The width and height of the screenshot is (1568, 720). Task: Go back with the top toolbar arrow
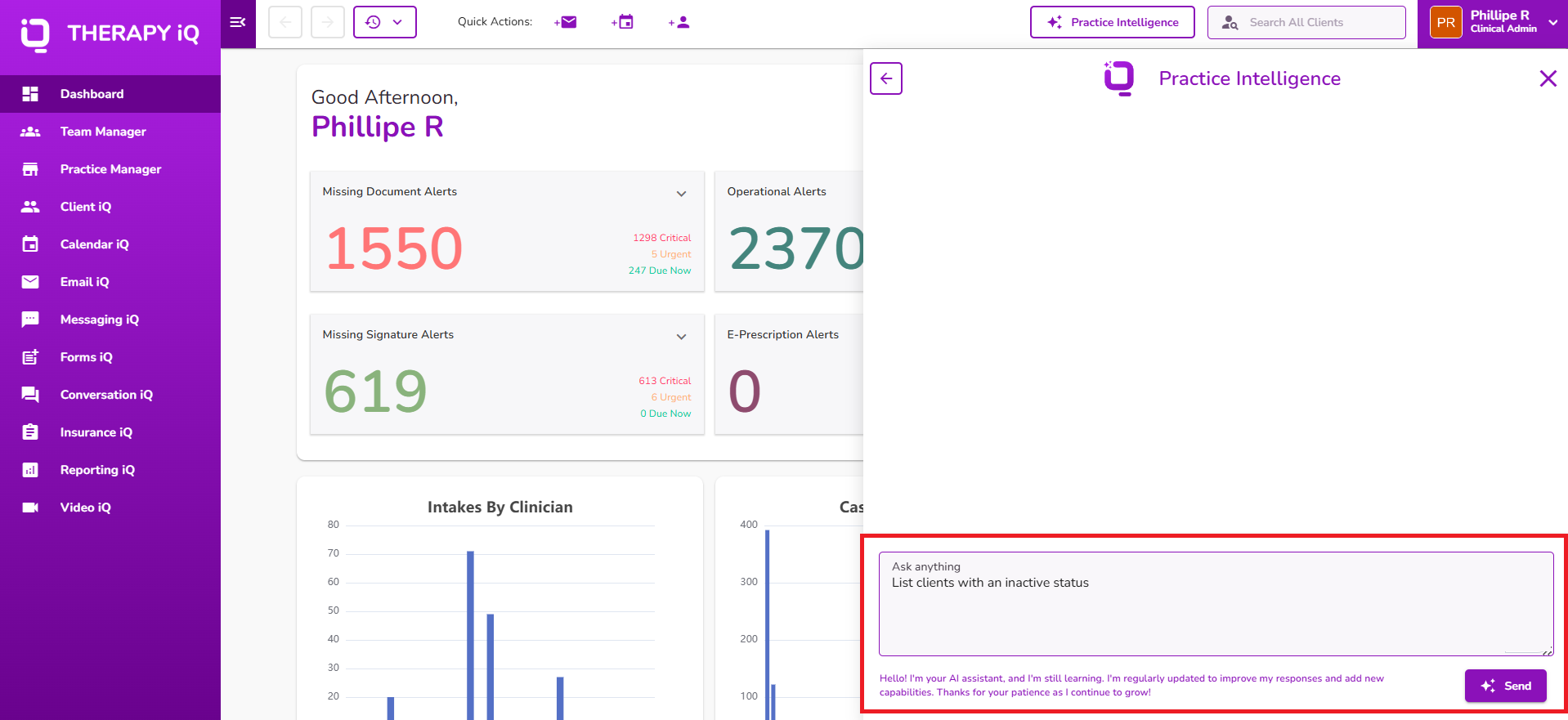[285, 22]
